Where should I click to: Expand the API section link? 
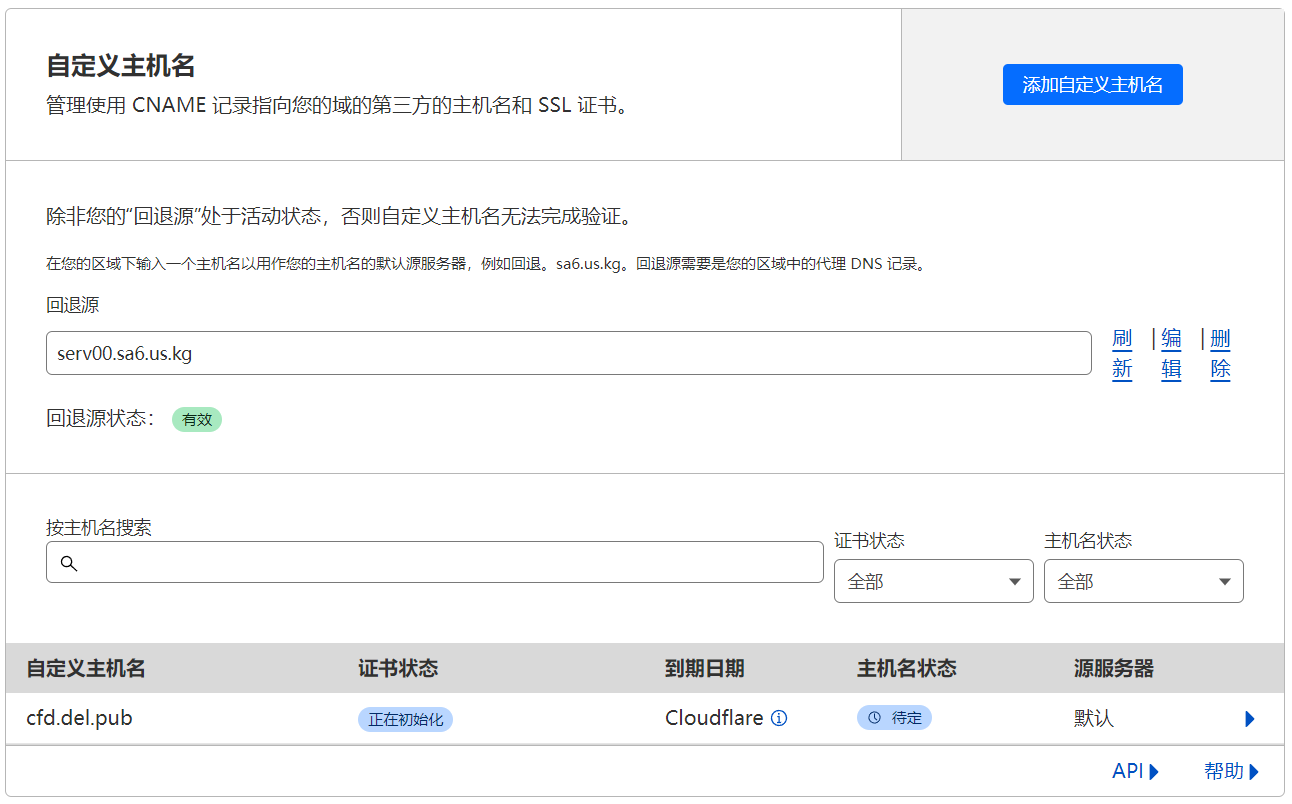coord(1135,771)
